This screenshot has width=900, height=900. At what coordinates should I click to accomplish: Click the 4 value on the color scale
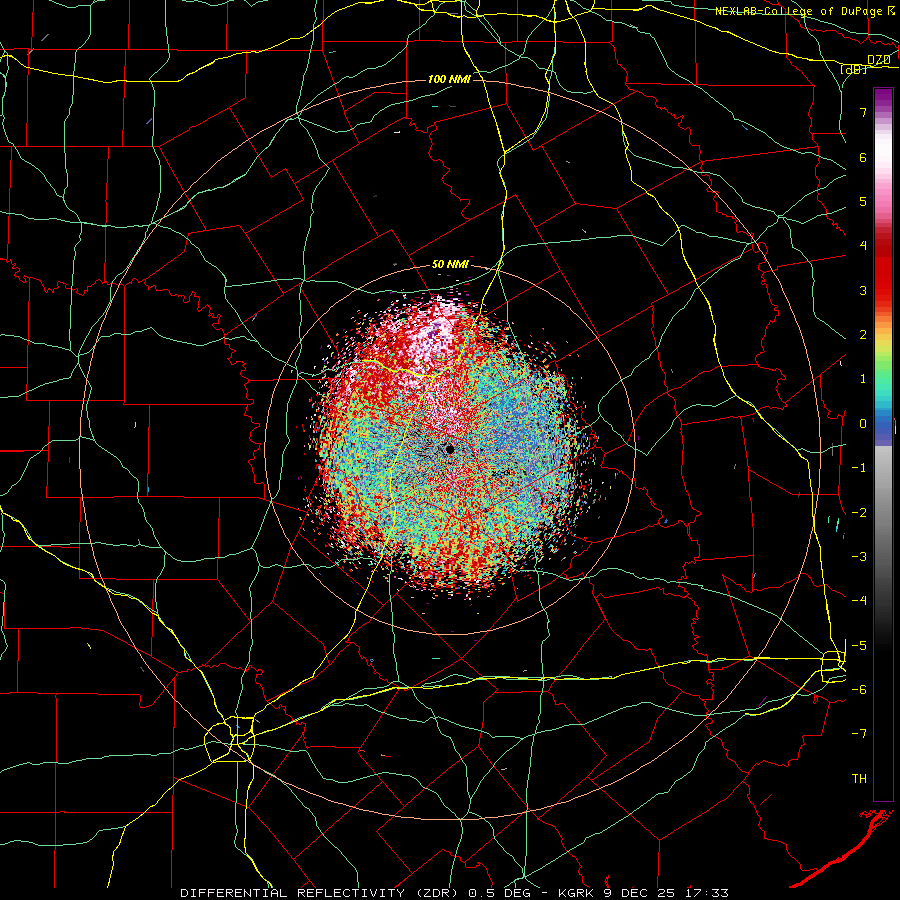coord(863,246)
